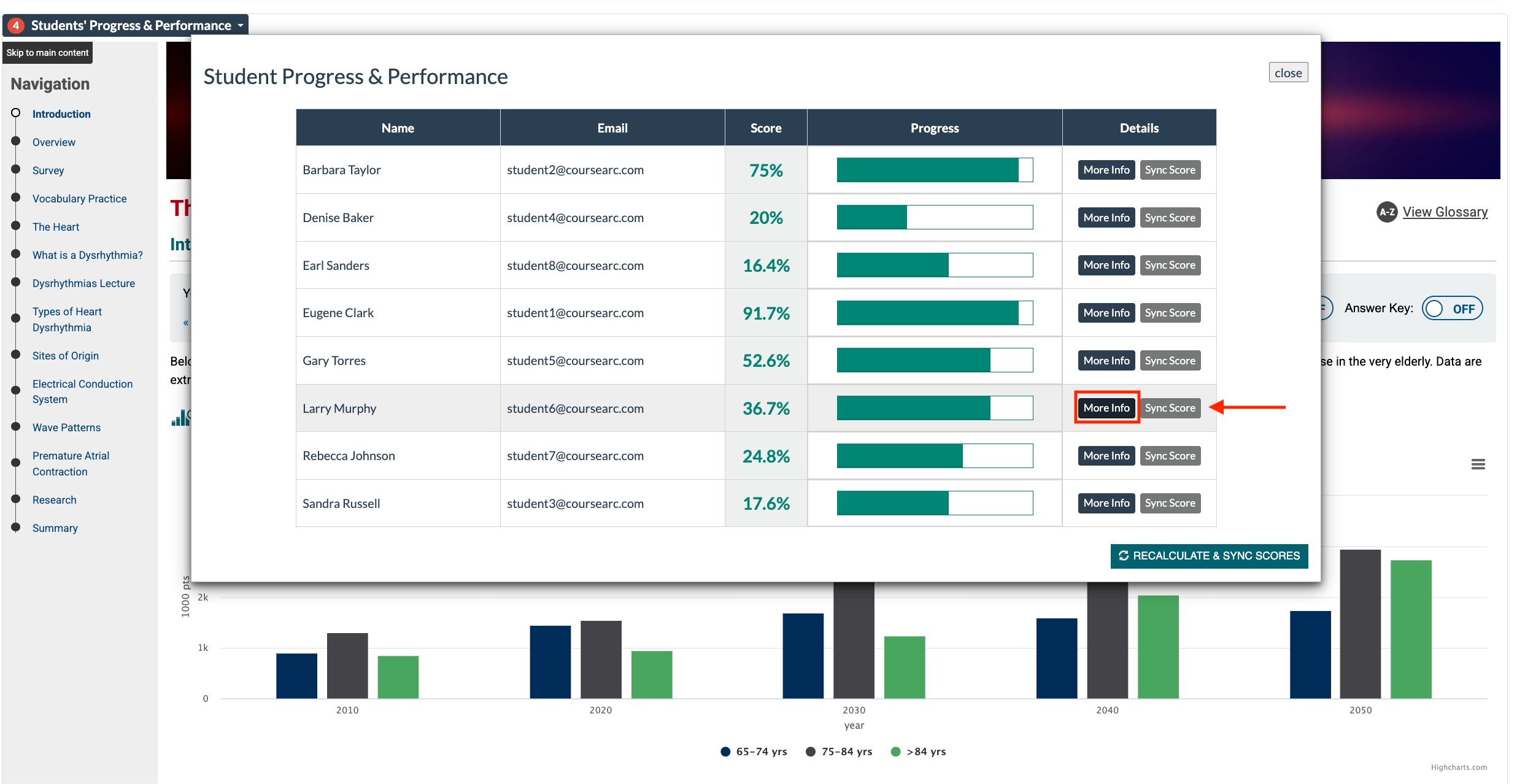Screen dimensions: 1517x784
Task: Open the View Glossary link
Action: coord(1445,212)
